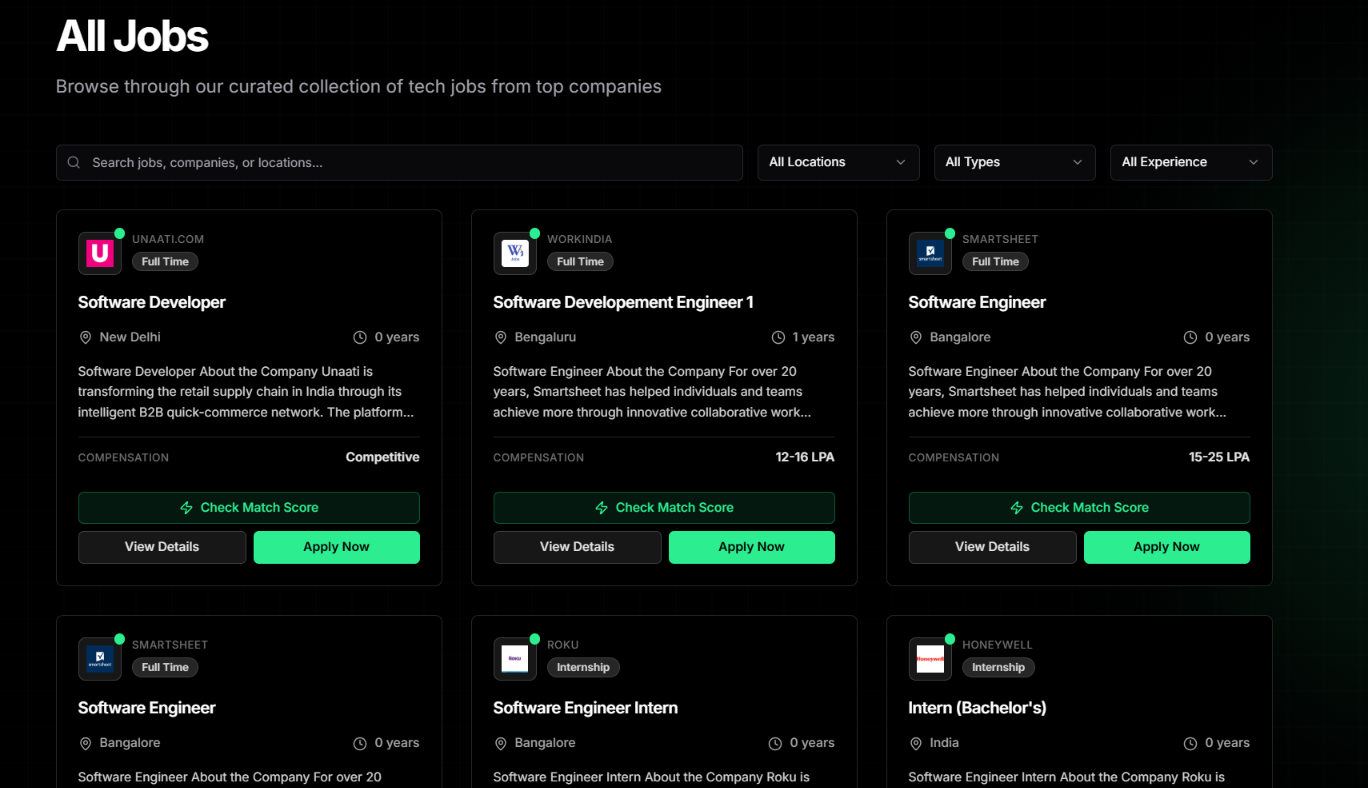Check match score on the Unaati card

[x=248, y=508]
